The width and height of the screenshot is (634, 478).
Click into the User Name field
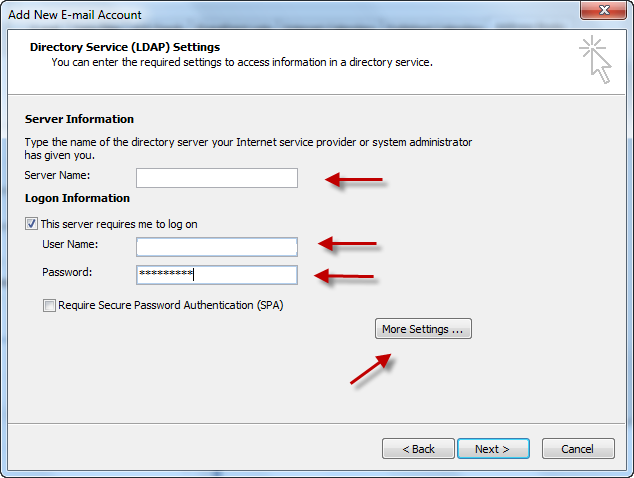pyautogui.click(x=217, y=246)
